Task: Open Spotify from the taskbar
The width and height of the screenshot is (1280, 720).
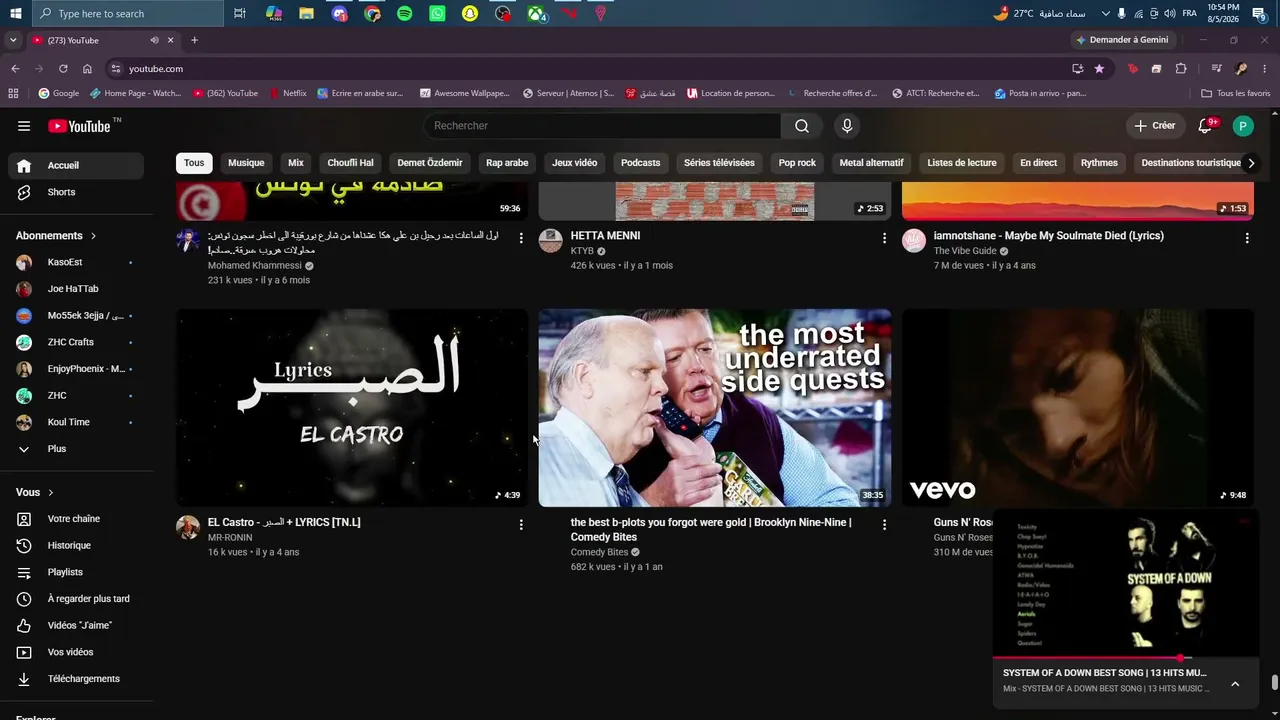Action: [x=405, y=14]
